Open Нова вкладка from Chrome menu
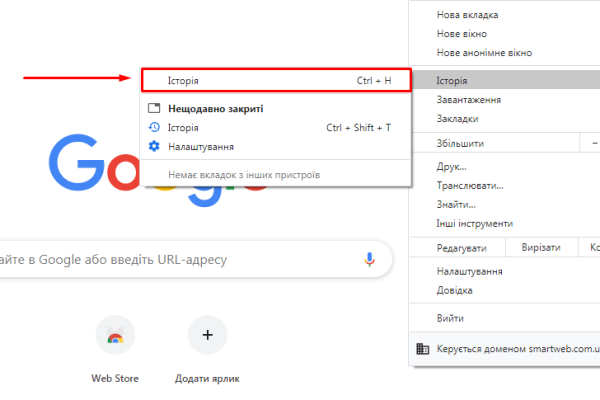The width and height of the screenshot is (600, 400). coord(467,15)
